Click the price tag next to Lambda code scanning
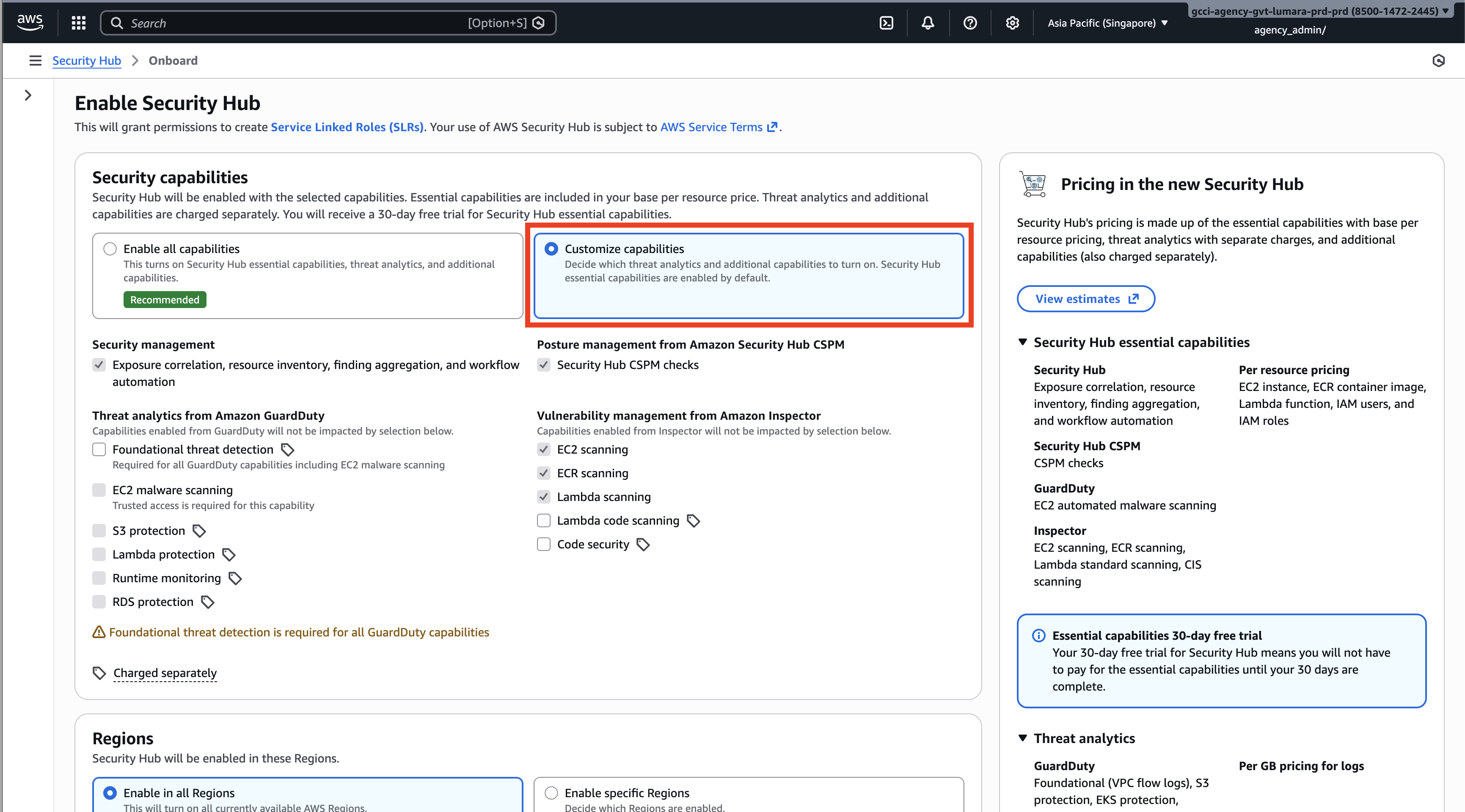The width and height of the screenshot is (1465, 812). pyautogui.click(x=693, y=521)
